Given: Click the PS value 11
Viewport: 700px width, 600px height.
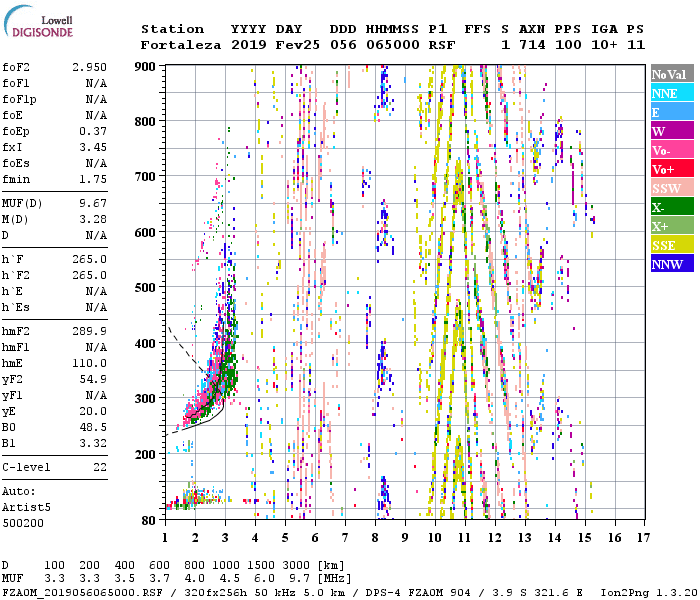Looking at the screenshot, I should pyautogui.click(x=636, y=45).
